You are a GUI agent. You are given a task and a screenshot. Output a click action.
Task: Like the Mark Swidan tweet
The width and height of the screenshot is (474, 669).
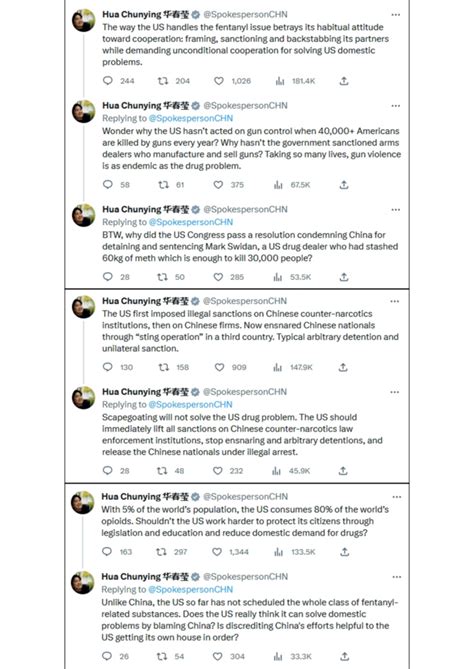pos(218,277)
